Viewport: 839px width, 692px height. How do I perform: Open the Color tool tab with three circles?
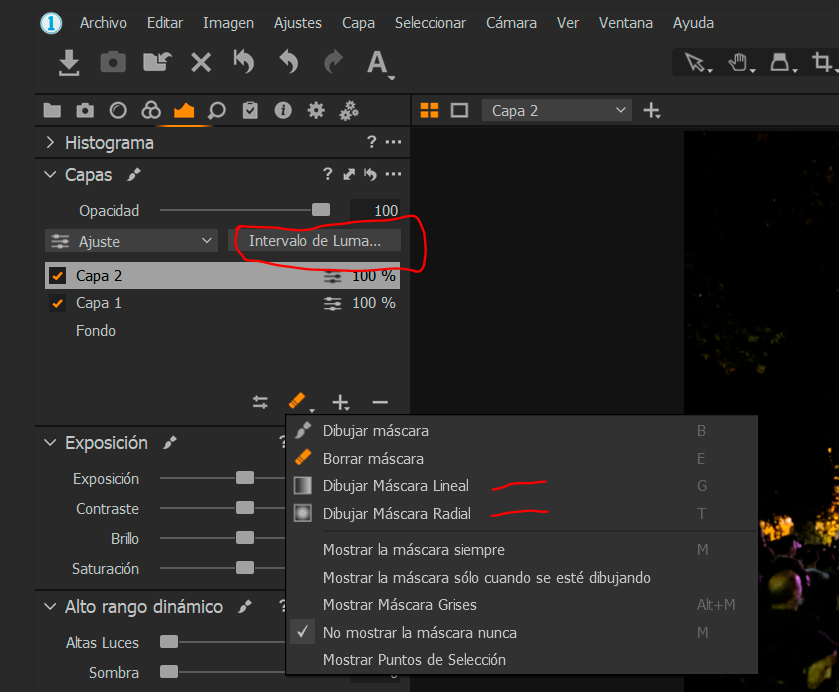tap(151, 110)
